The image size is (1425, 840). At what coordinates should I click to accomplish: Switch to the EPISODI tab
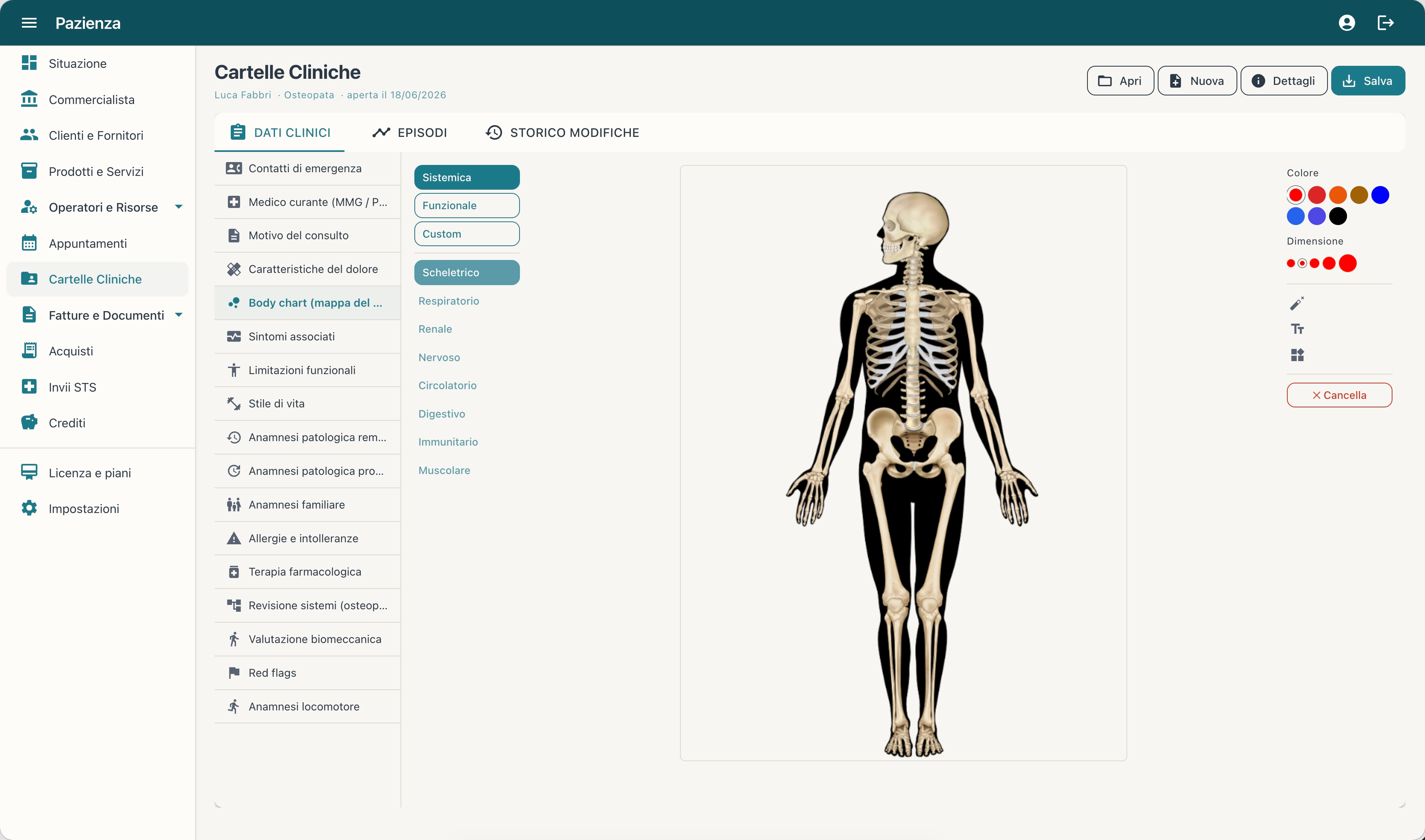[x=410, y=132]
